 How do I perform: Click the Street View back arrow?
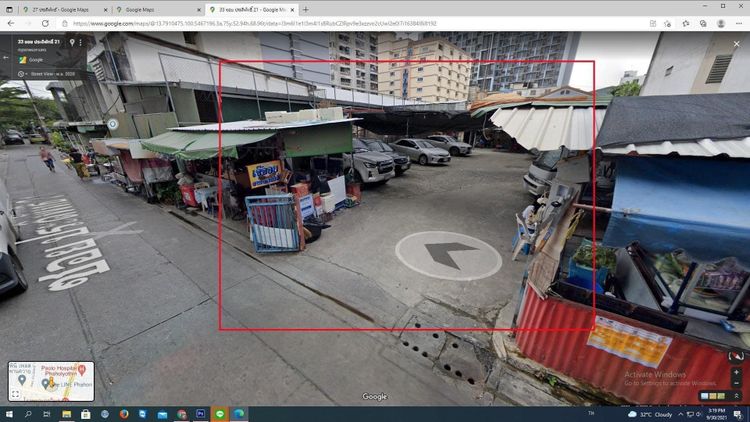coord(6,57)
